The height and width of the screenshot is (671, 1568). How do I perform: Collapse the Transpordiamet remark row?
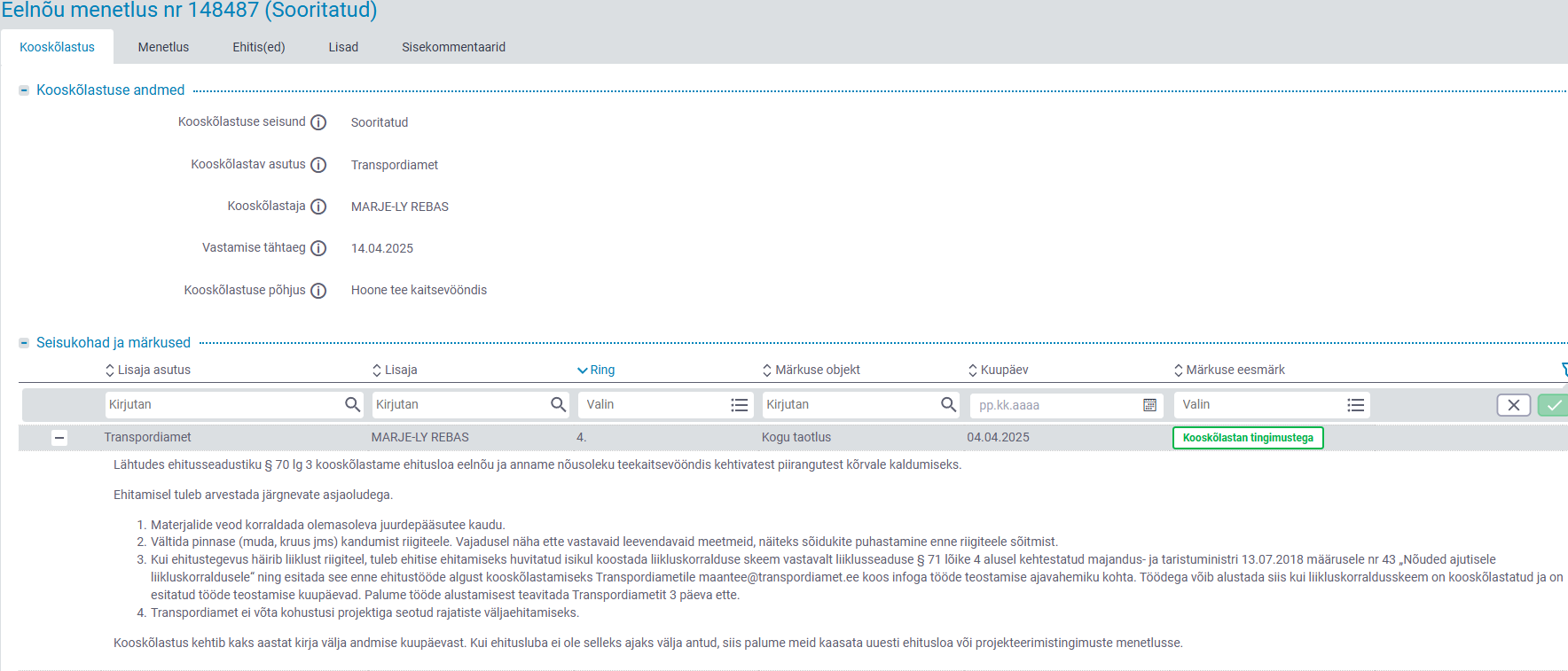(x=59, y=438)
